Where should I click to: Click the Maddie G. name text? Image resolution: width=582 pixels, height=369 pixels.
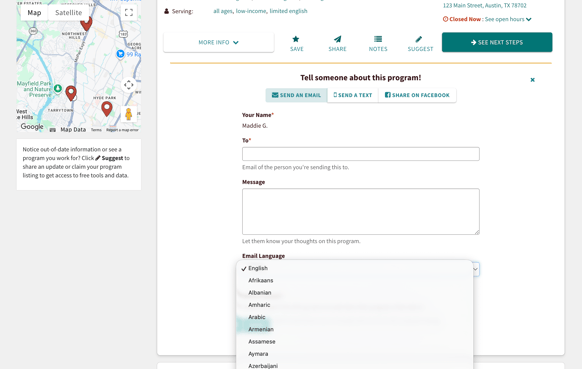tap(255, 126)
